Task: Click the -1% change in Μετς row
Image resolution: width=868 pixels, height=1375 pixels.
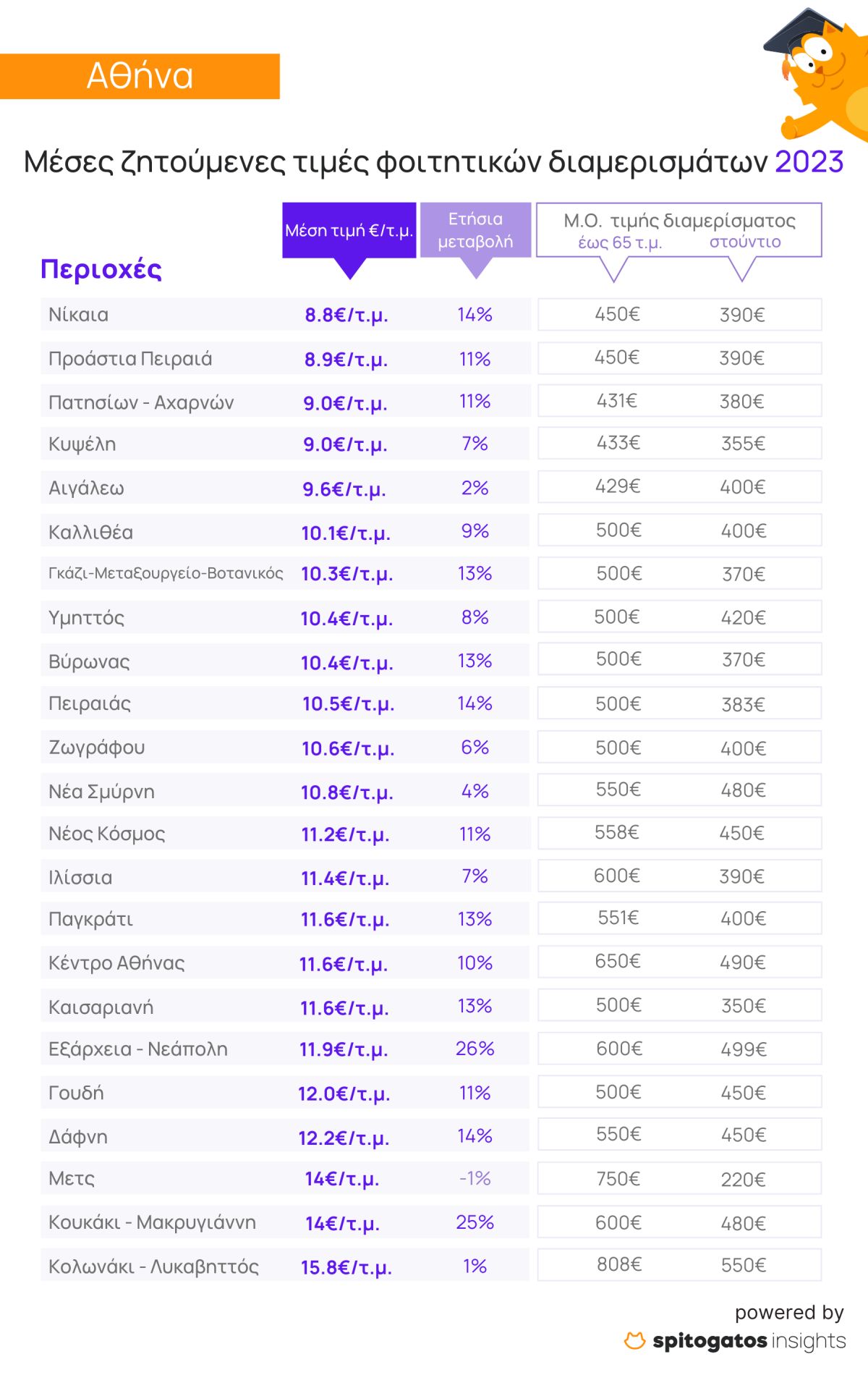Action: (x=475, y=1178)
